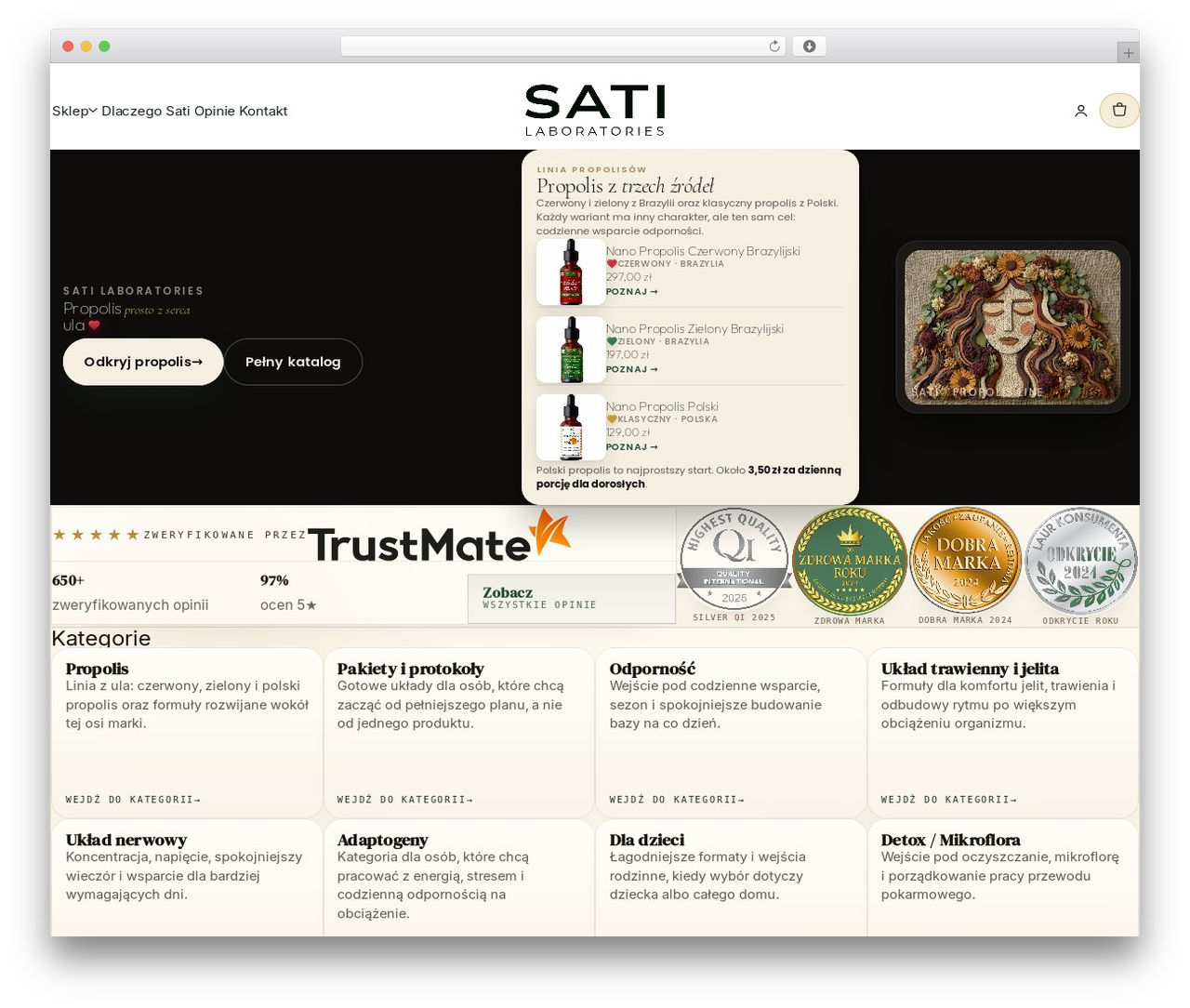Open the Opinie menu item

[x=215, y=111]
